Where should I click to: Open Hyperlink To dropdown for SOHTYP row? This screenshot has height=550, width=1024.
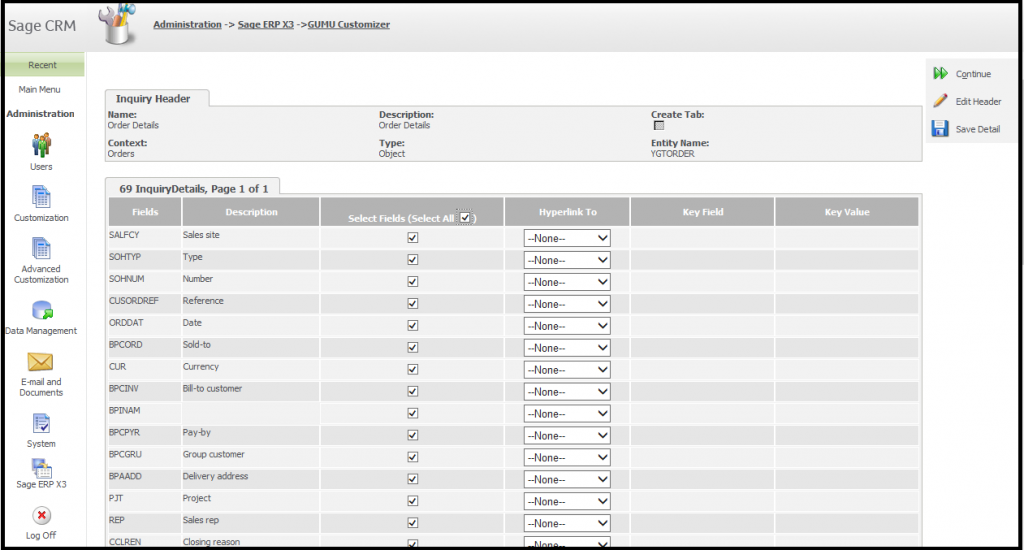(x=567, y=260)
